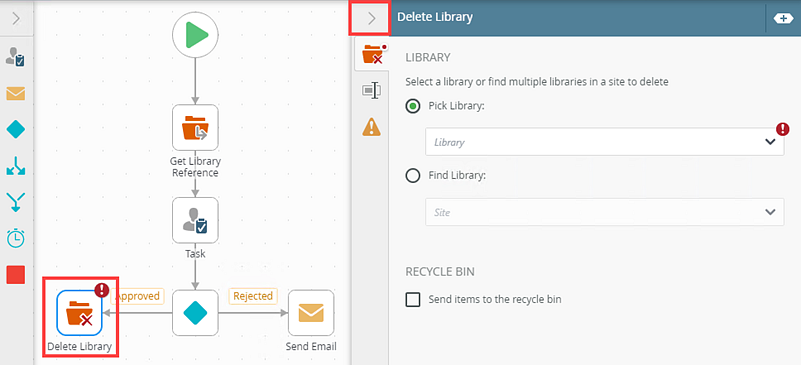Image resolution: width=801 pixels, height=365 pixels.
Task: Open the Errors warning triangle tab
Action: click(x=371, y=126)
